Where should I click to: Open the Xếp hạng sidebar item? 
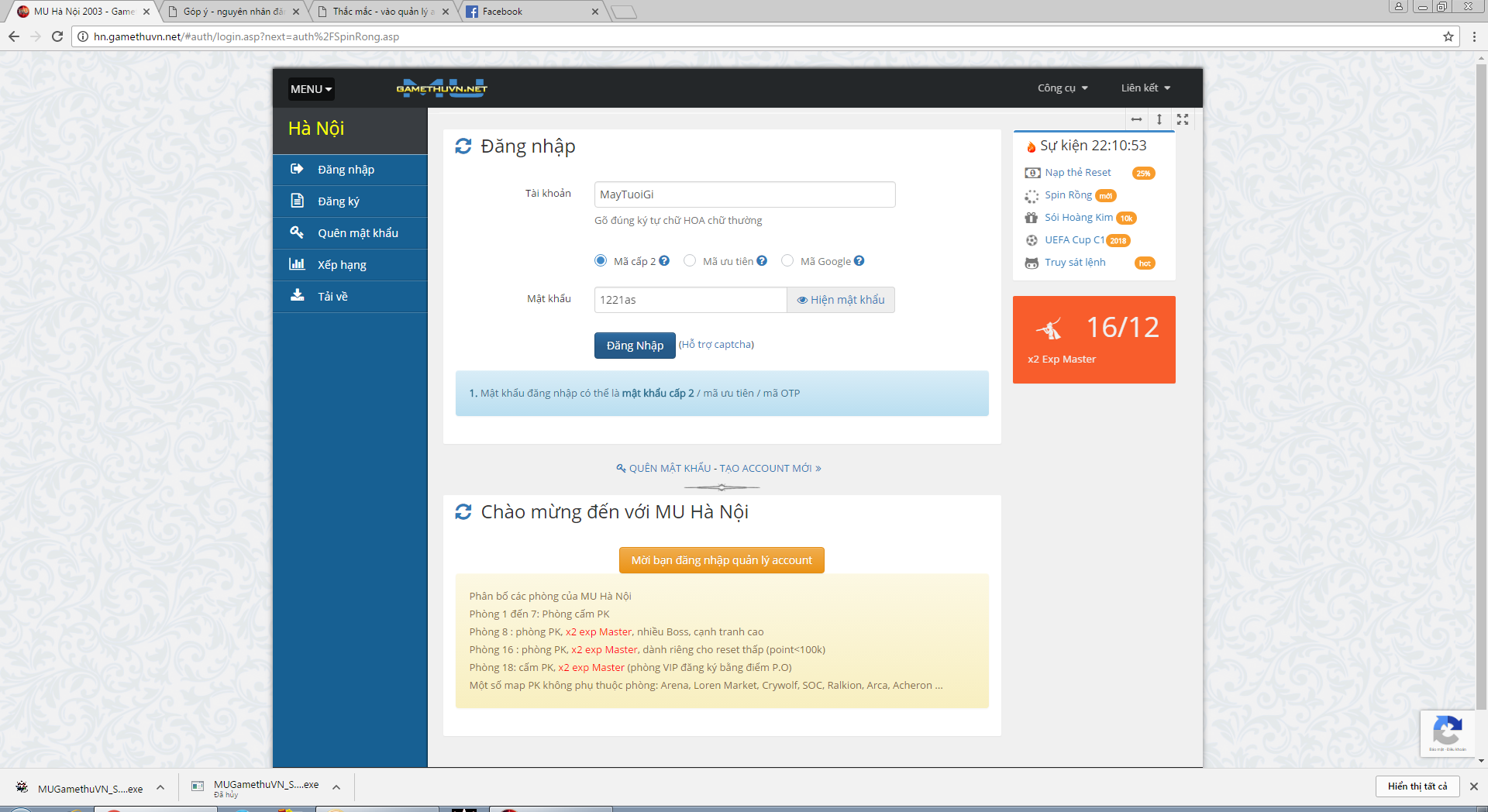pos(350,265)
